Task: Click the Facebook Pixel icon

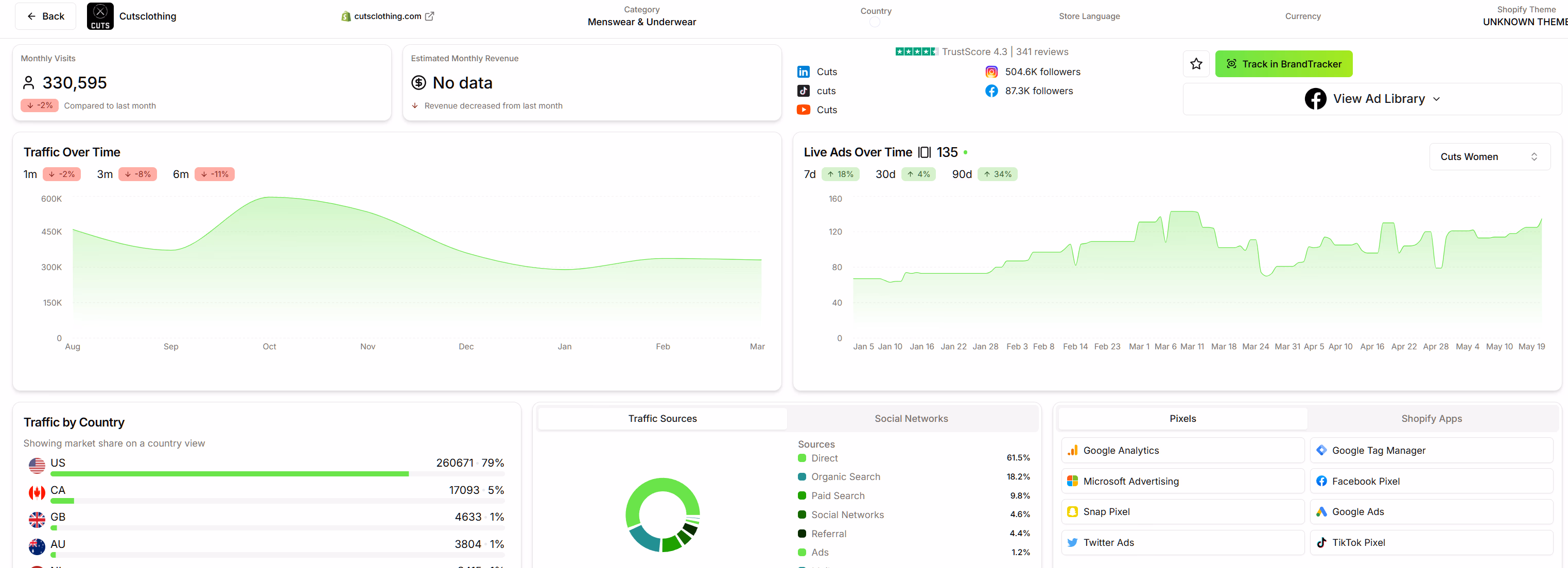Action: click(1321, 481)
